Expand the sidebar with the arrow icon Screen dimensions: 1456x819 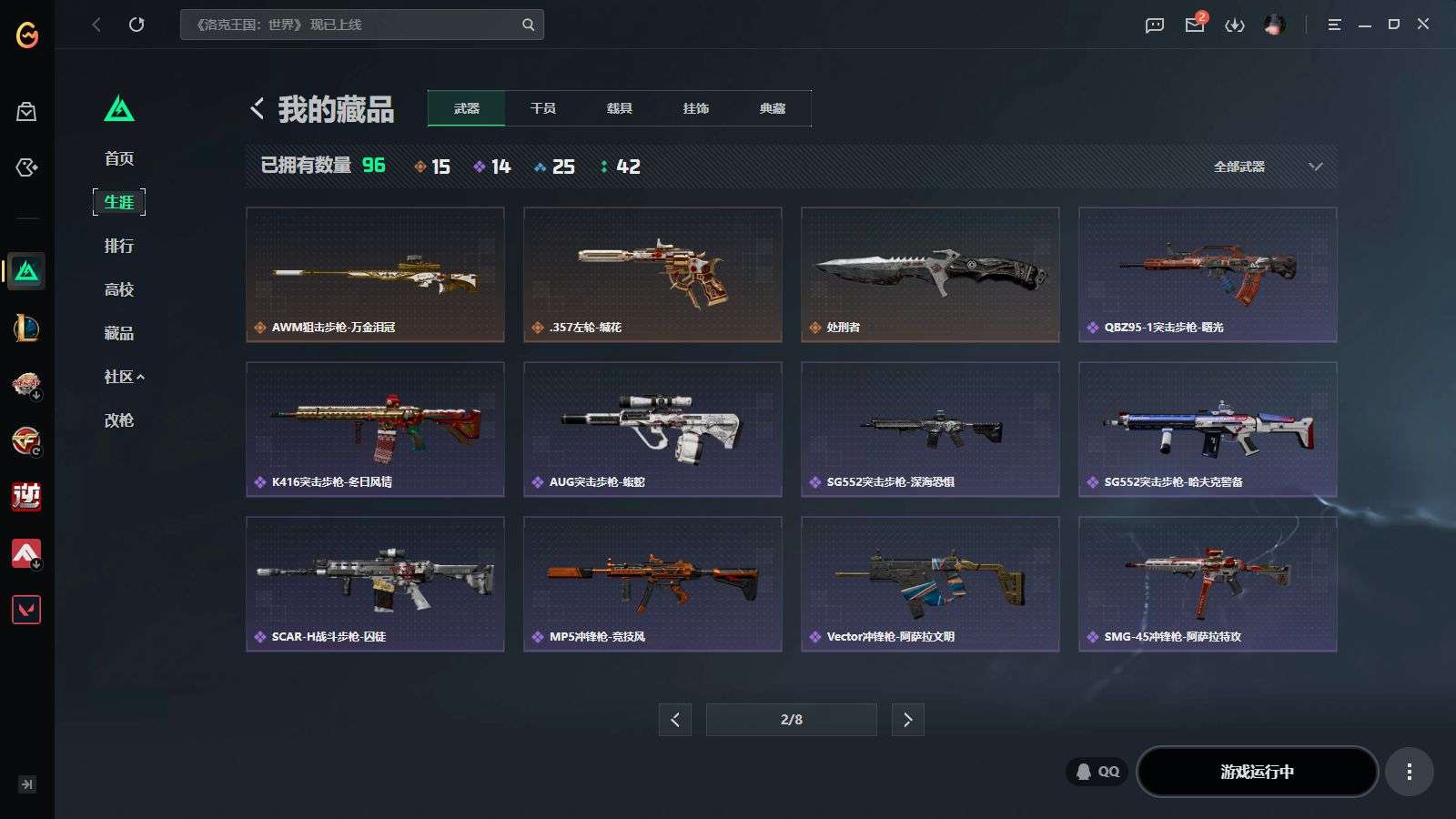27,784
